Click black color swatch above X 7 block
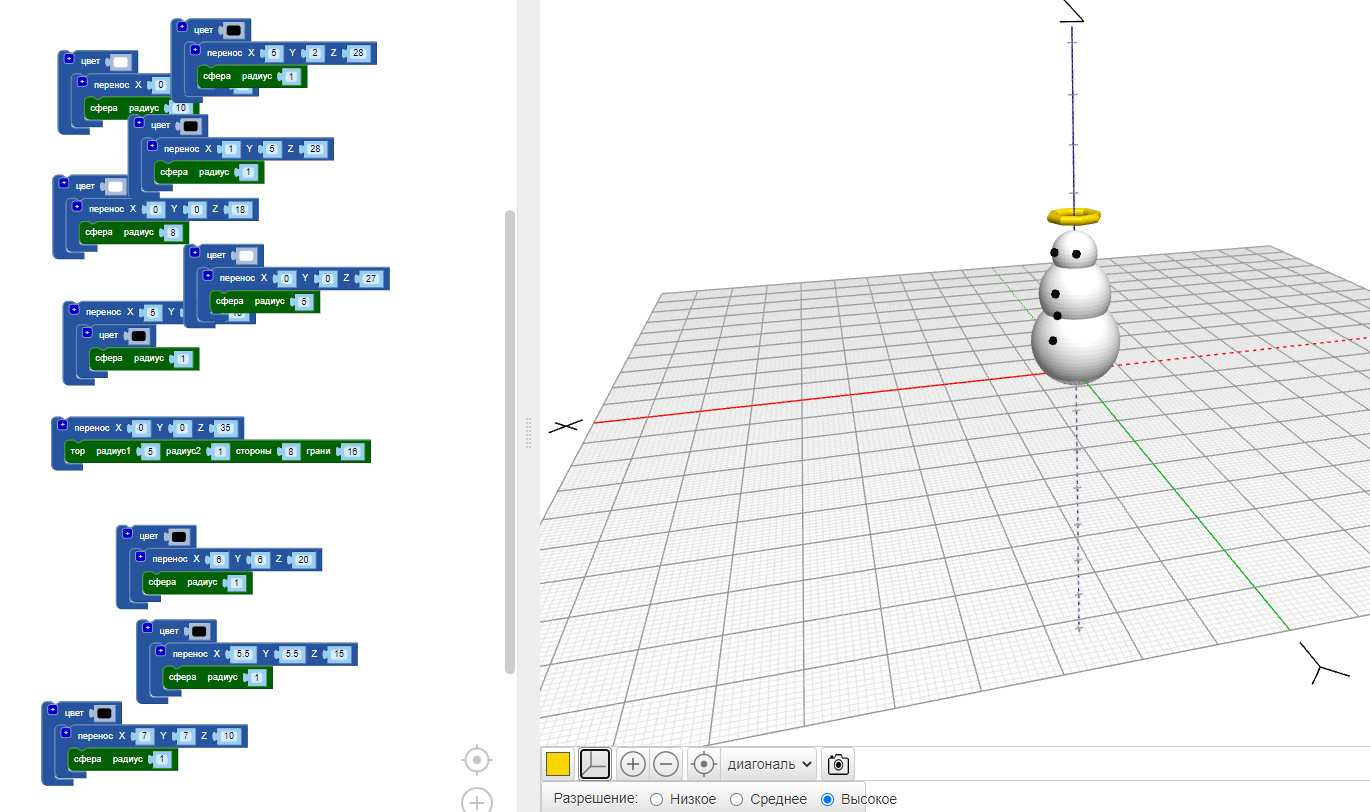 [104, 713]
